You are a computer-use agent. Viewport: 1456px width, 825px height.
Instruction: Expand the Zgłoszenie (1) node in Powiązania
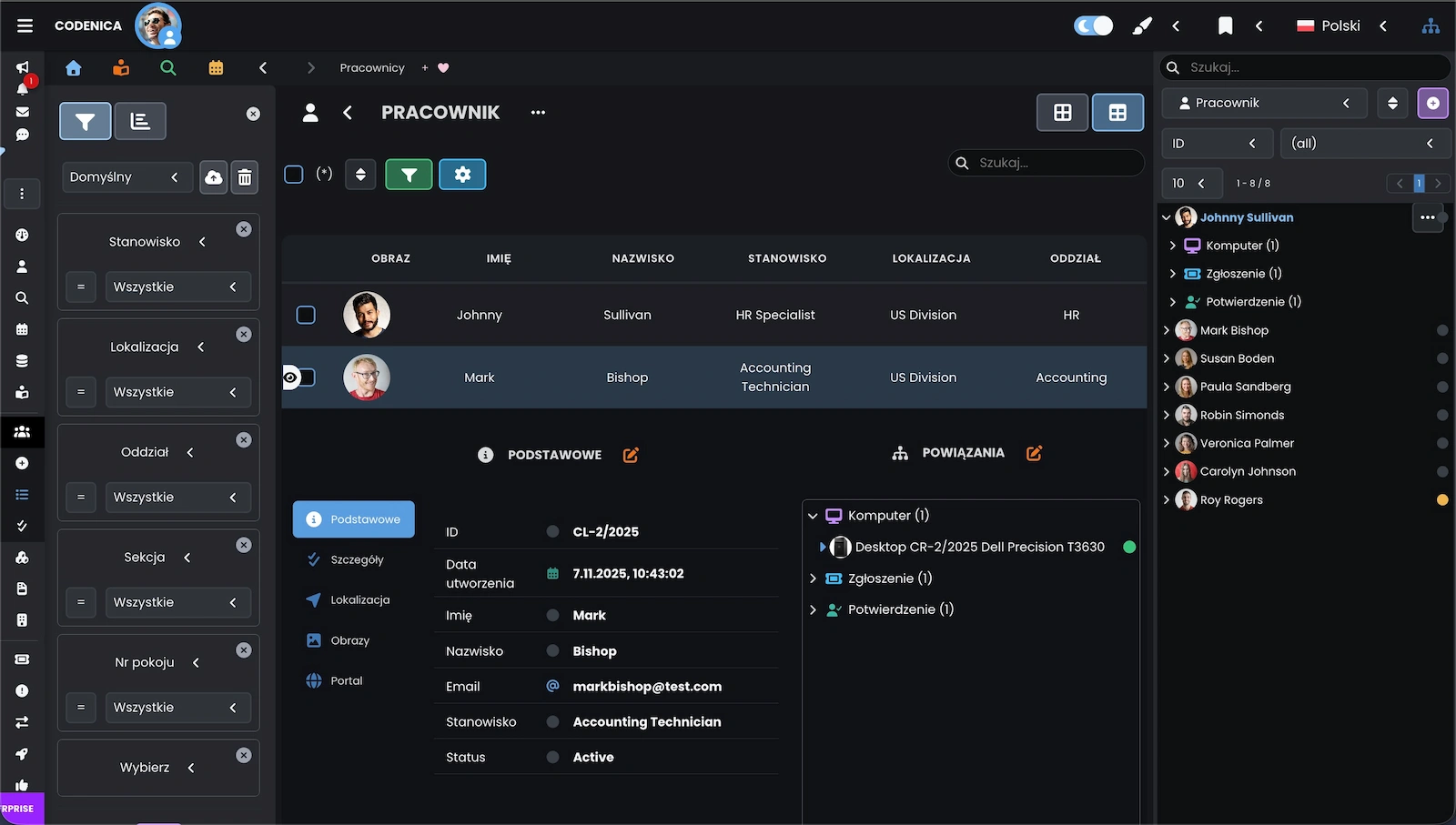[x=813, y=579]
